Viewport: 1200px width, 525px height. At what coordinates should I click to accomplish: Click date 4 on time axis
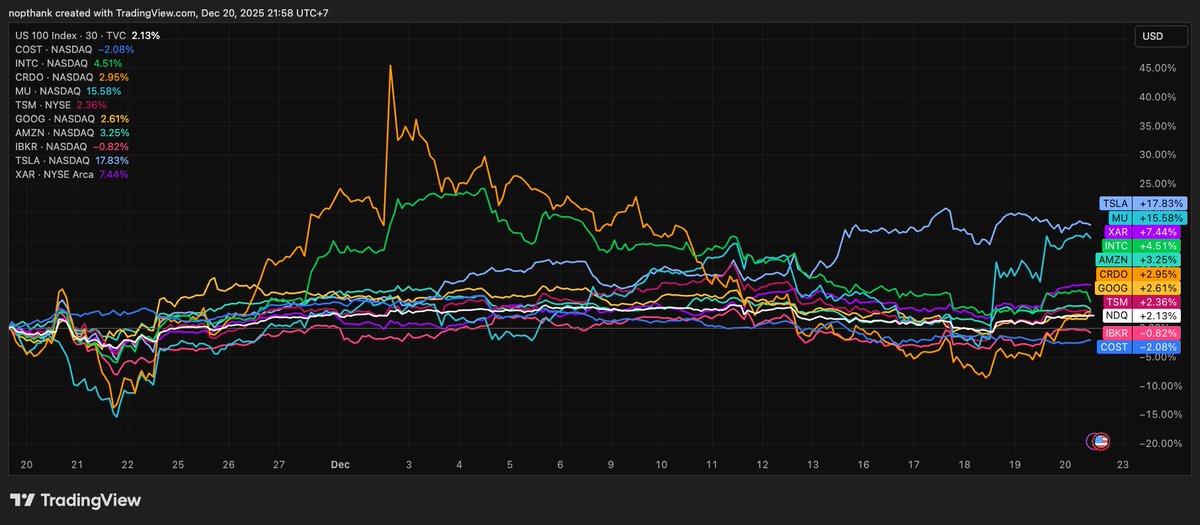pos(459,465)
